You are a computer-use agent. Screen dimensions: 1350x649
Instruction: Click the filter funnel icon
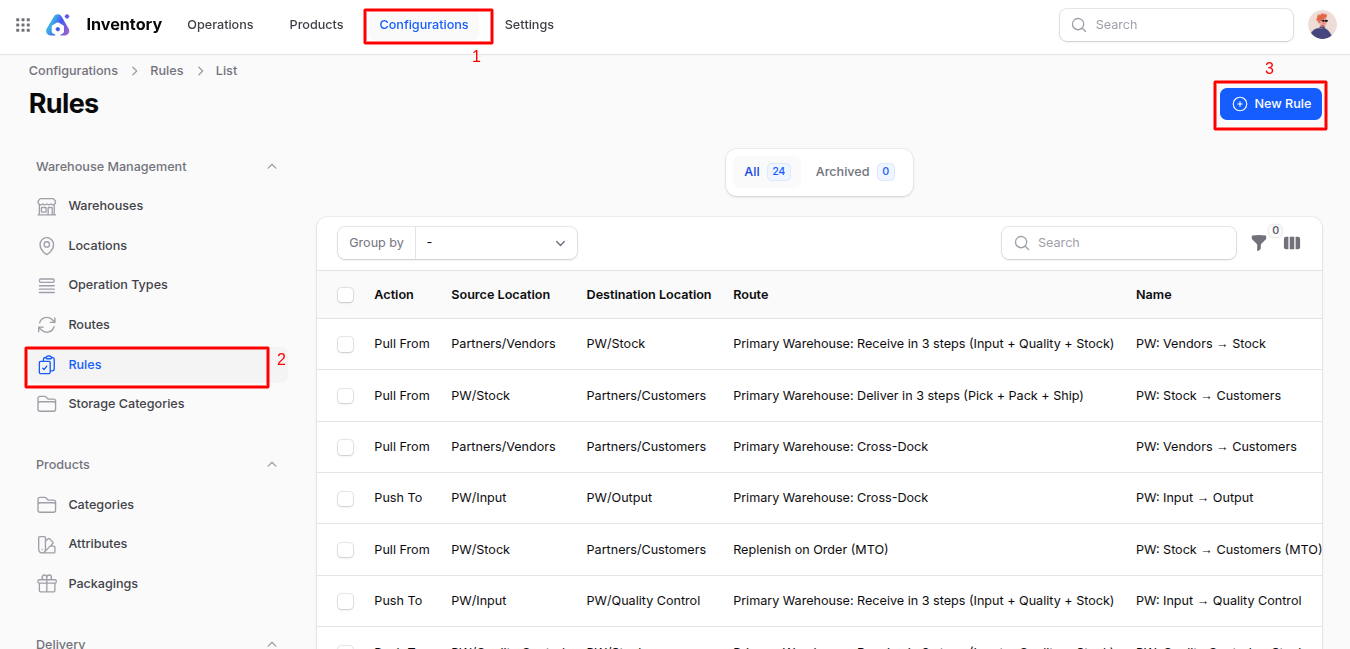tap(1259, 243)
